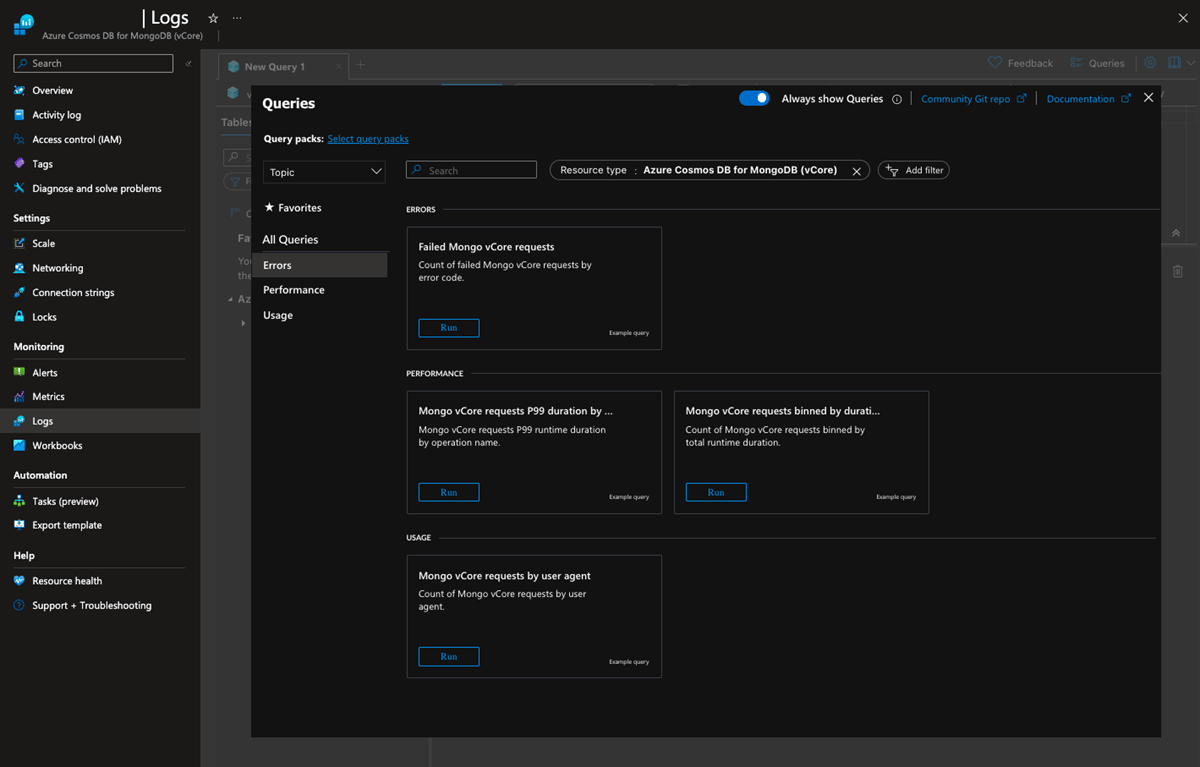The height and width of the screenshot is (767, 1200).
Task: Open the Select query packs link
Action: click(368, 139)
